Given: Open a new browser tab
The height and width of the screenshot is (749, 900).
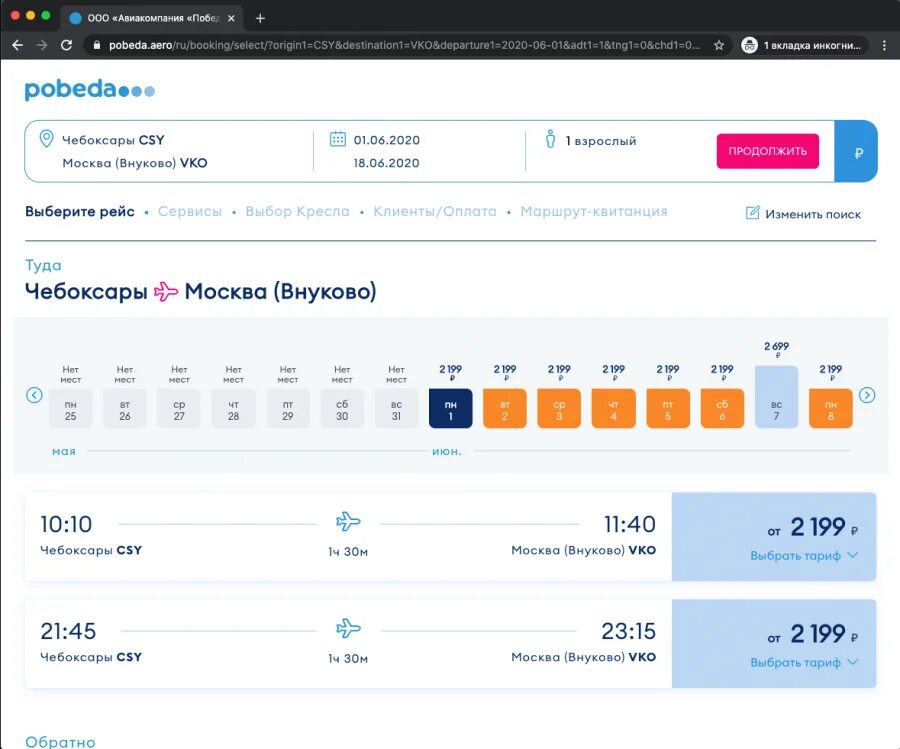Looking at the screenshot, I should pos(260,18).
